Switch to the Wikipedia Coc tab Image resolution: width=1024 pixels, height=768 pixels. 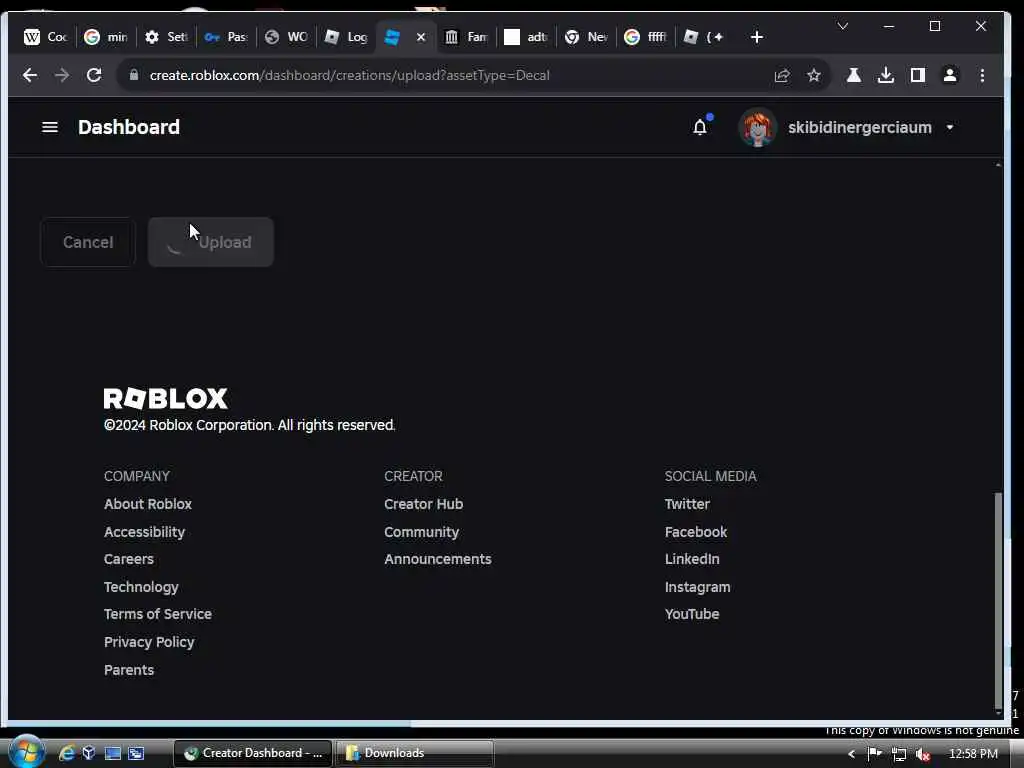click(46, 37)
